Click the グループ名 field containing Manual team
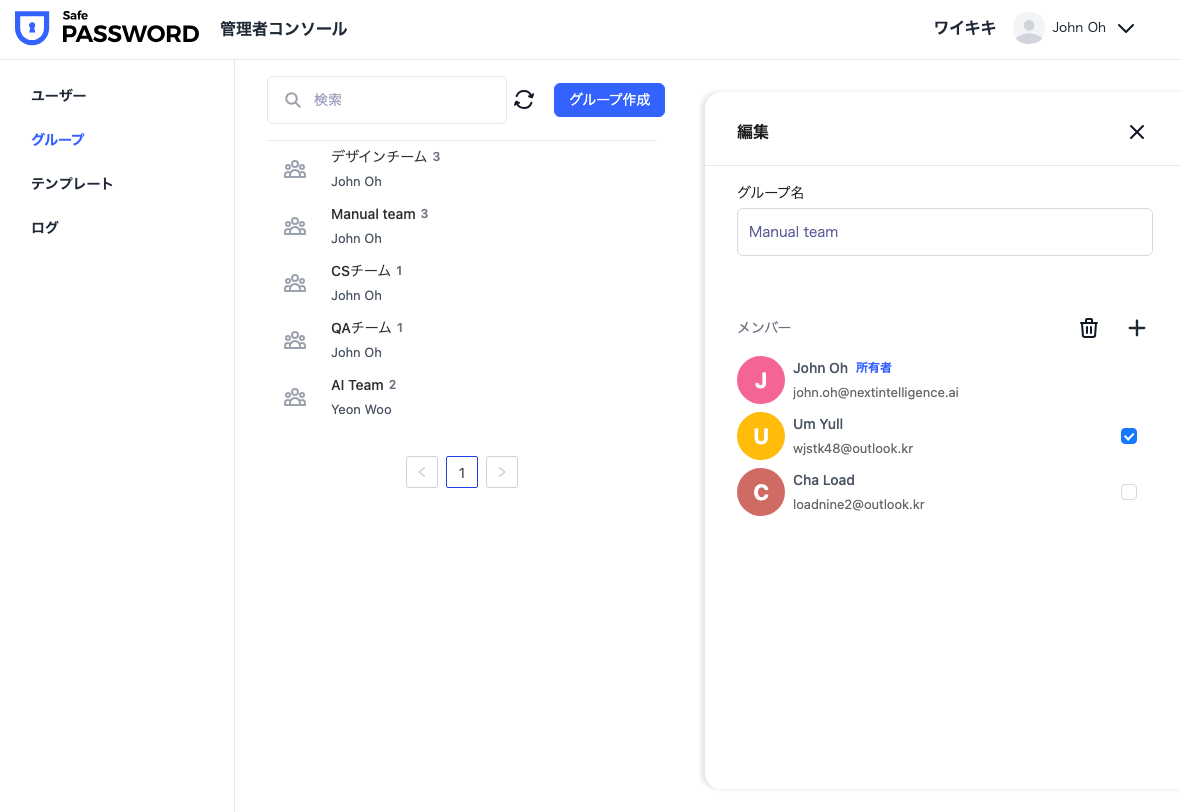Screen dimensions: 1181x812 point(944,232)
